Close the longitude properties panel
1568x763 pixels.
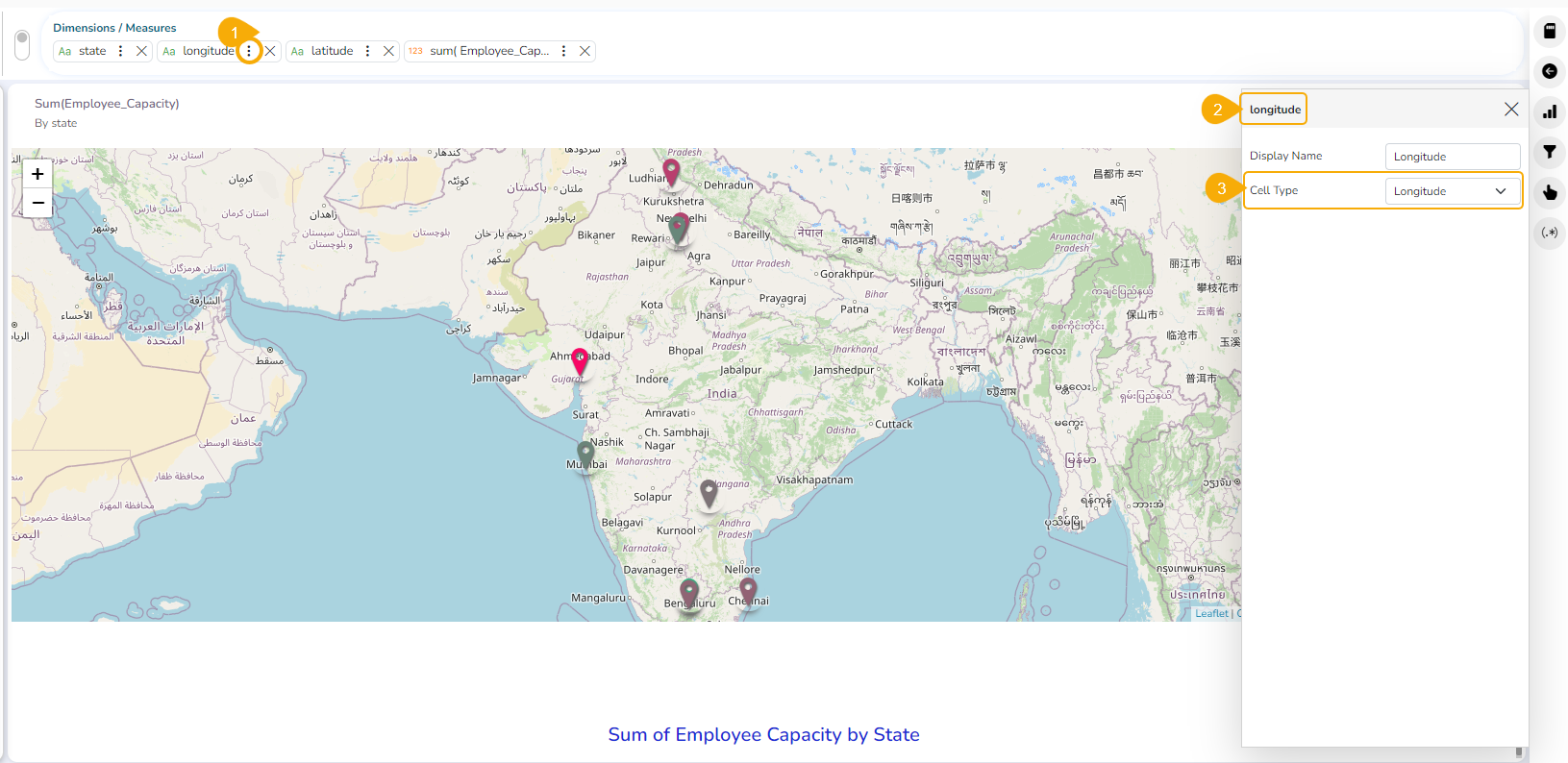tap(1511, 110)
